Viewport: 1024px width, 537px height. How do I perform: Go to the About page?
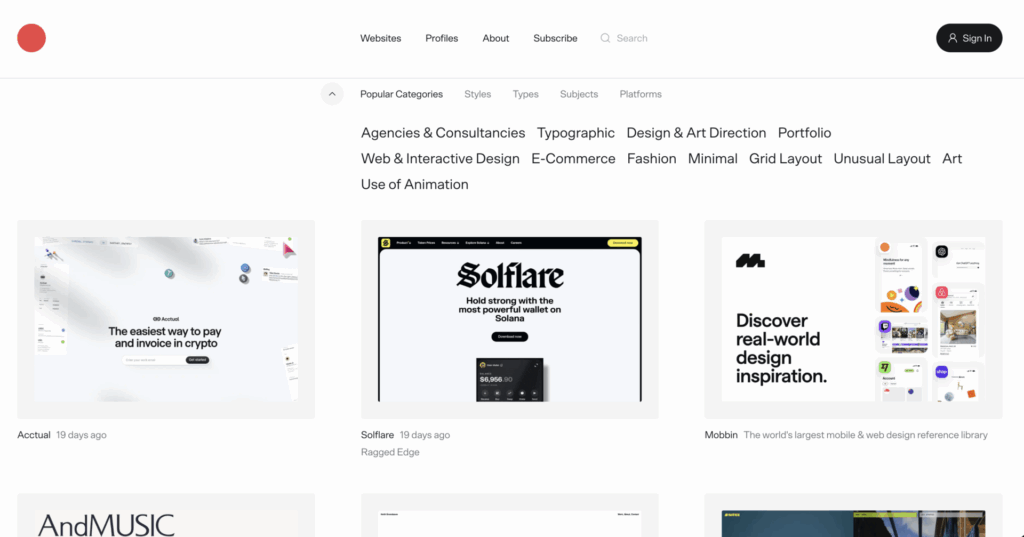point(496,38)
